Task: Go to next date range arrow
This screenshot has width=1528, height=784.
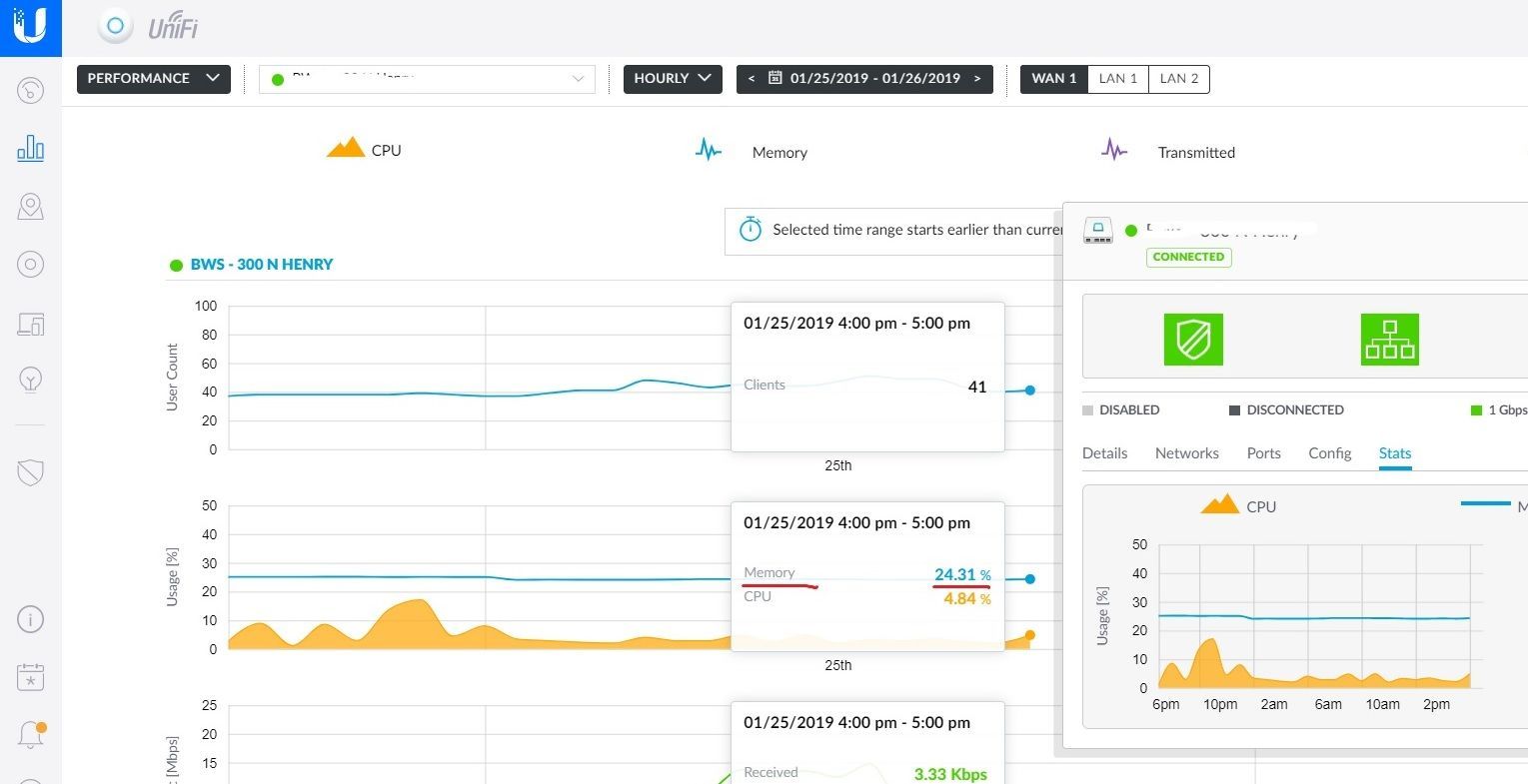Action: (977, 79)
